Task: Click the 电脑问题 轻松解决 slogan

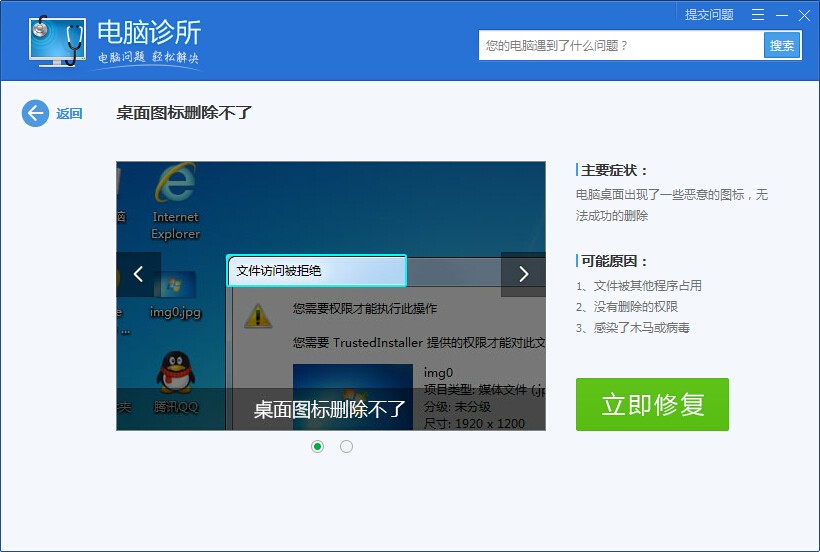Action: point(149,57)
